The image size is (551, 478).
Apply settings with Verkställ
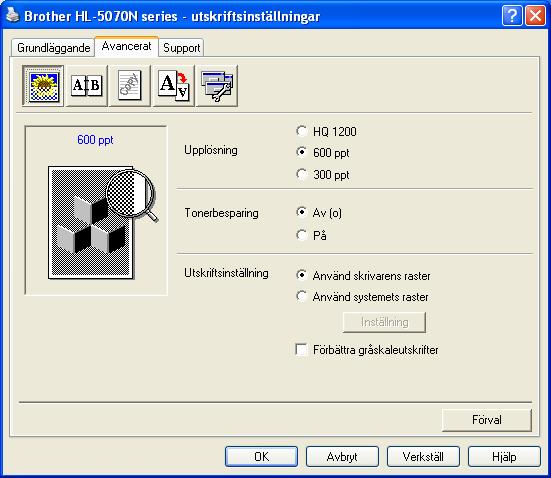423,457
